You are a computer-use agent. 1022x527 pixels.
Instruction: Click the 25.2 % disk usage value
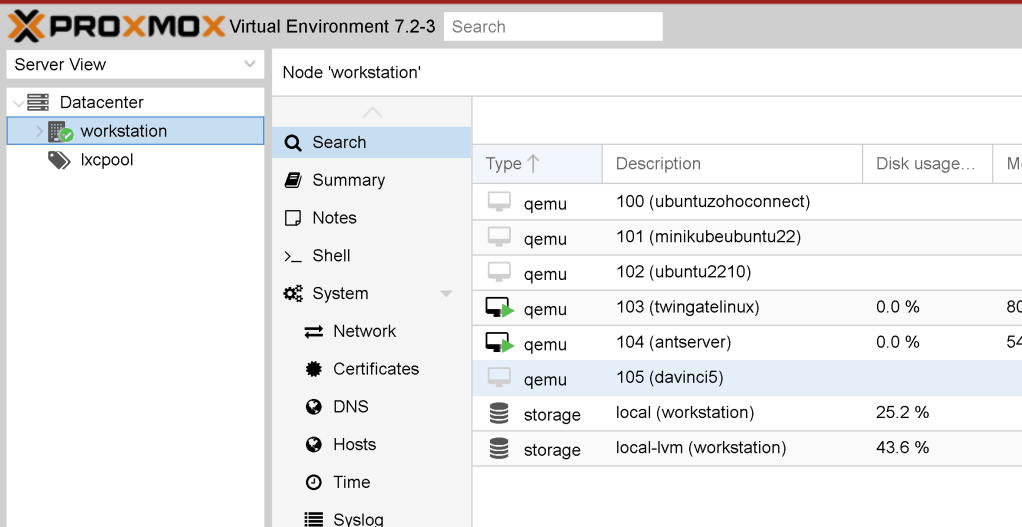coord(902,412)
